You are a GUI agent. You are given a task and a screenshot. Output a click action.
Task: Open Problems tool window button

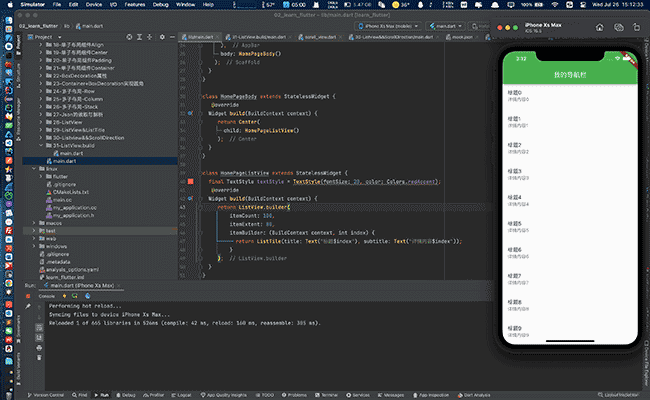tap(294, 395)
